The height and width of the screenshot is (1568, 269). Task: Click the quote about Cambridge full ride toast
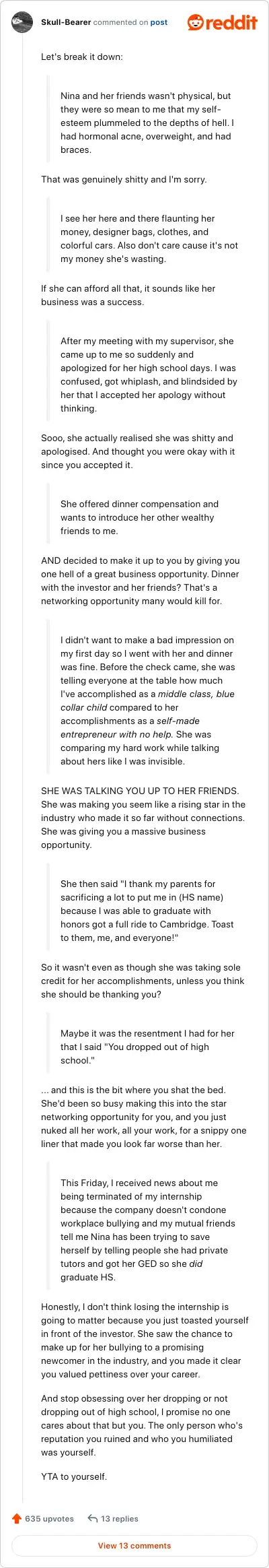pos(147,911)
